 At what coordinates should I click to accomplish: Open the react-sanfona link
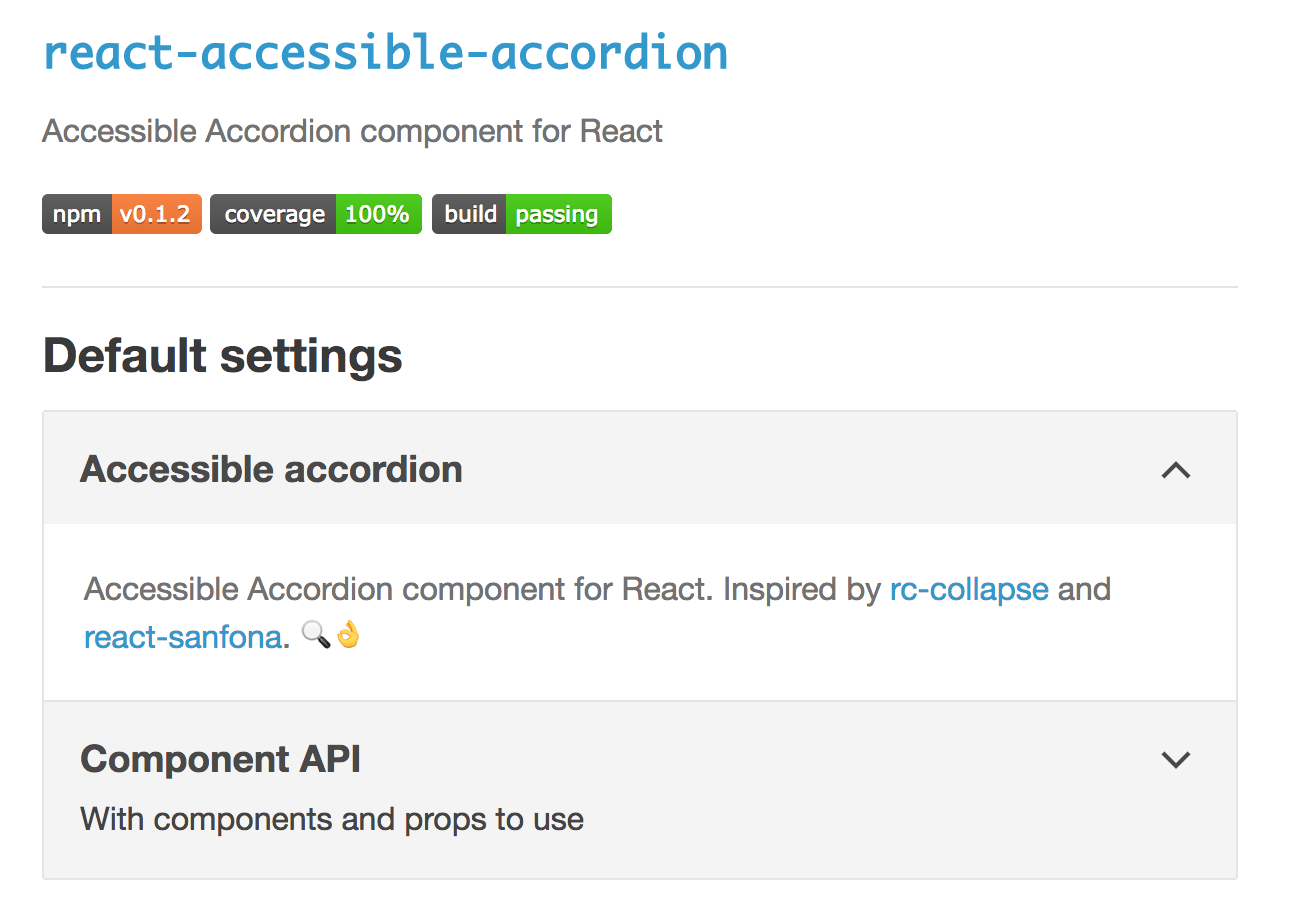184,636
